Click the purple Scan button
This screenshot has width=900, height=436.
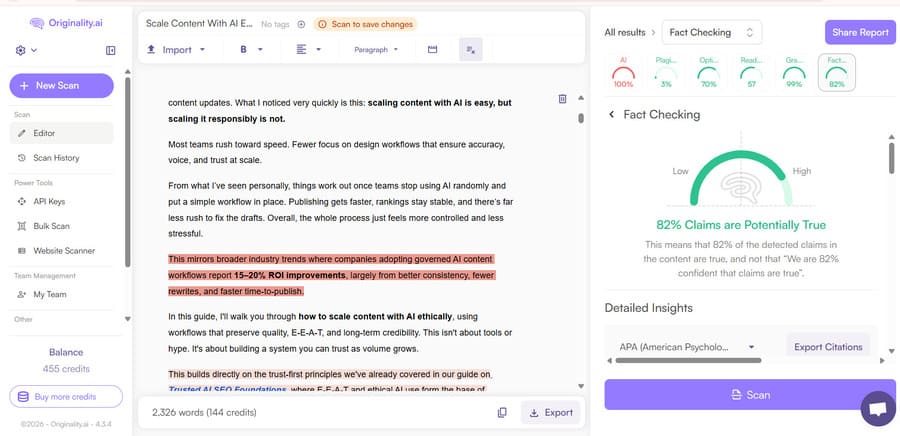pos(750,395)
